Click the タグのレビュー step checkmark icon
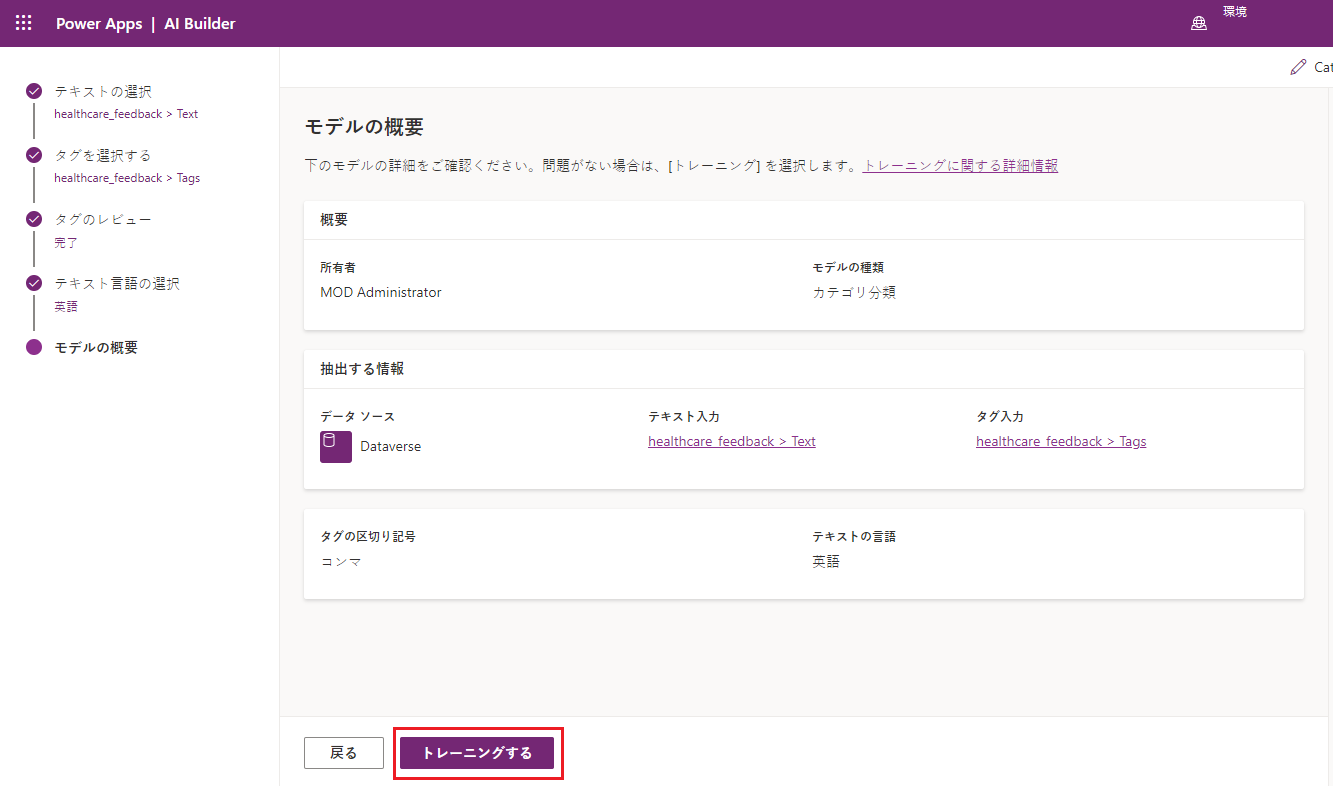1333x786 pixels. [34, 219]
